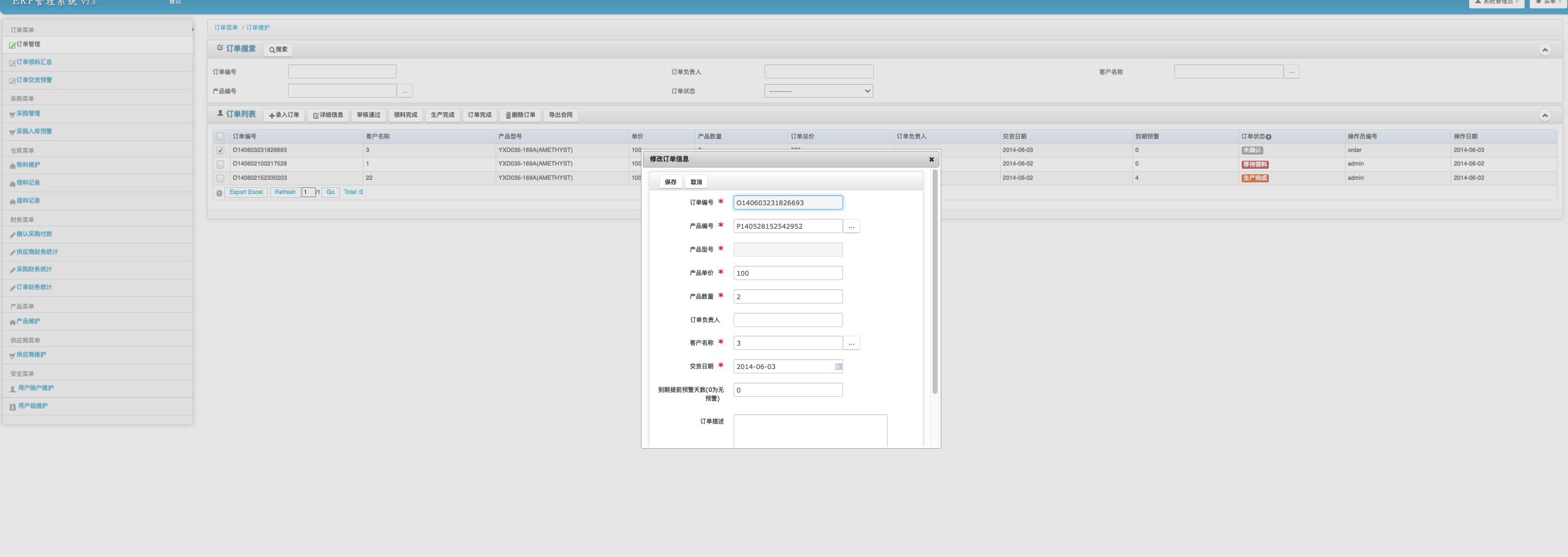
Task: Open 订单交货预警 in the sidebar
Action: (34, 80)
